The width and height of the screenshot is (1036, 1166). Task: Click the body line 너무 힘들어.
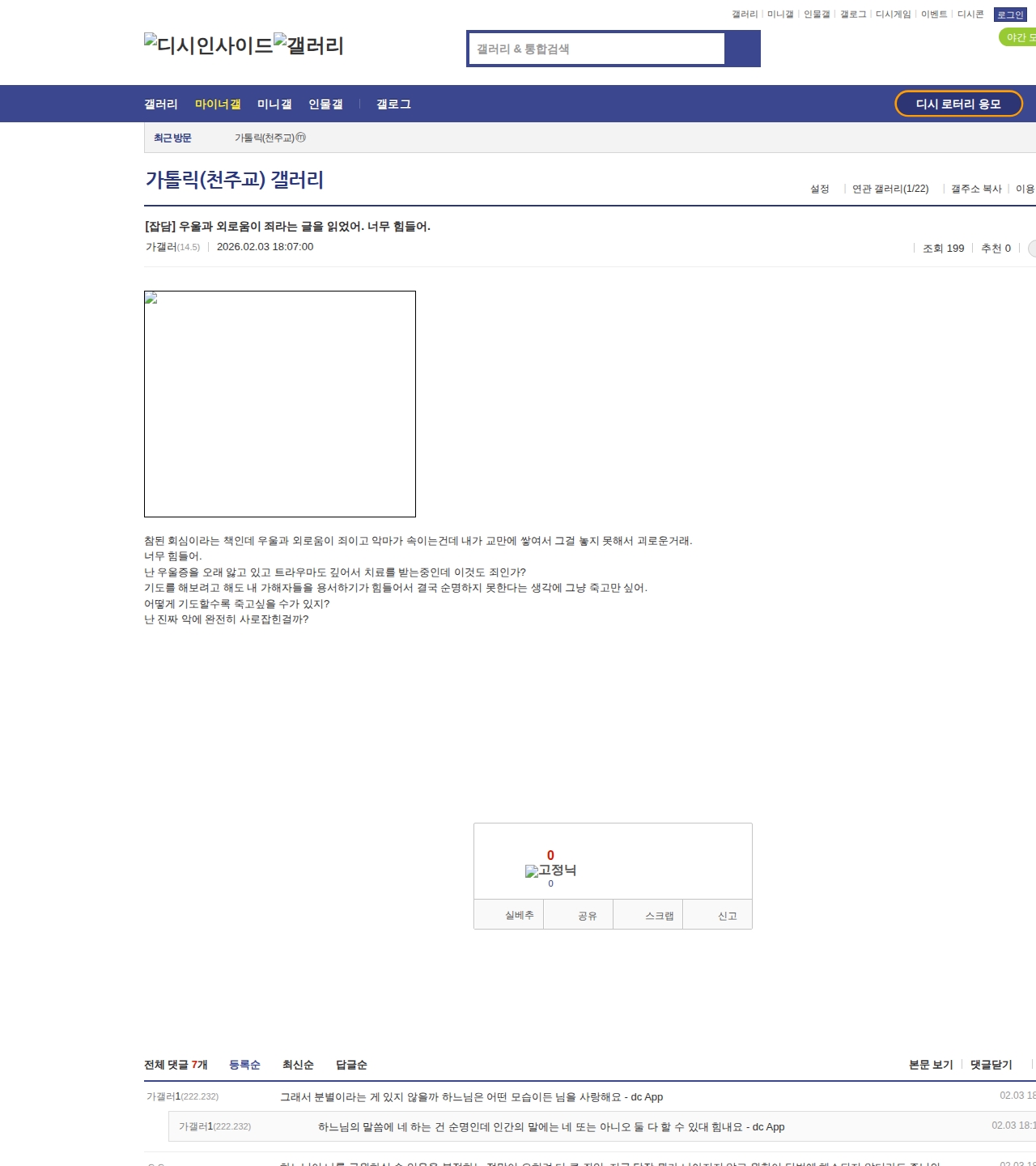173,556
